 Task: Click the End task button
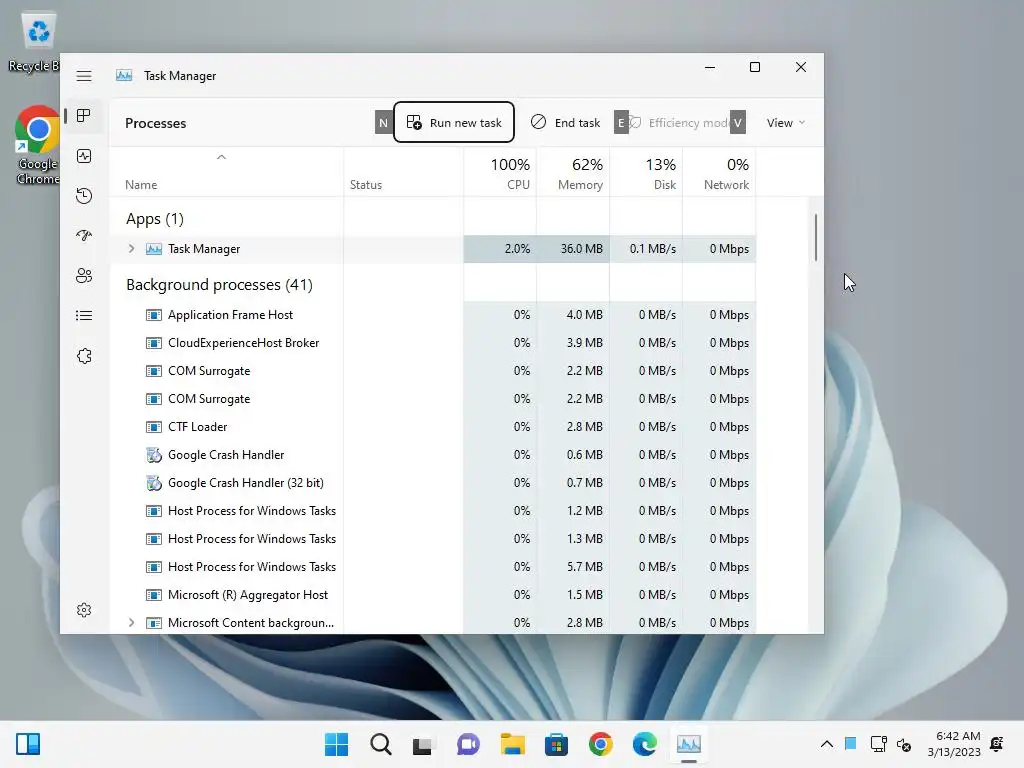click(x=566, y=123)
